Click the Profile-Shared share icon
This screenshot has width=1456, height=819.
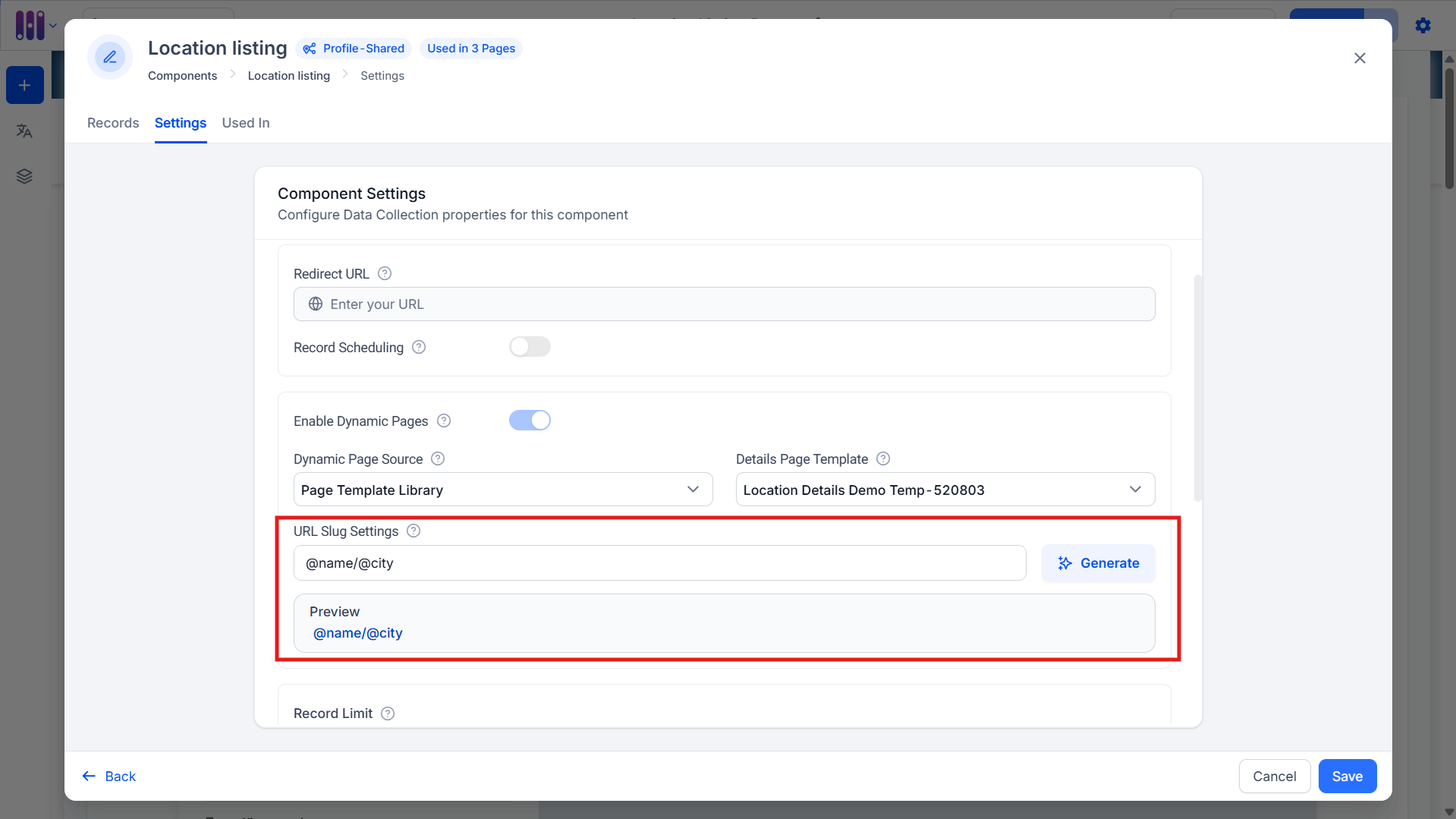310,49
